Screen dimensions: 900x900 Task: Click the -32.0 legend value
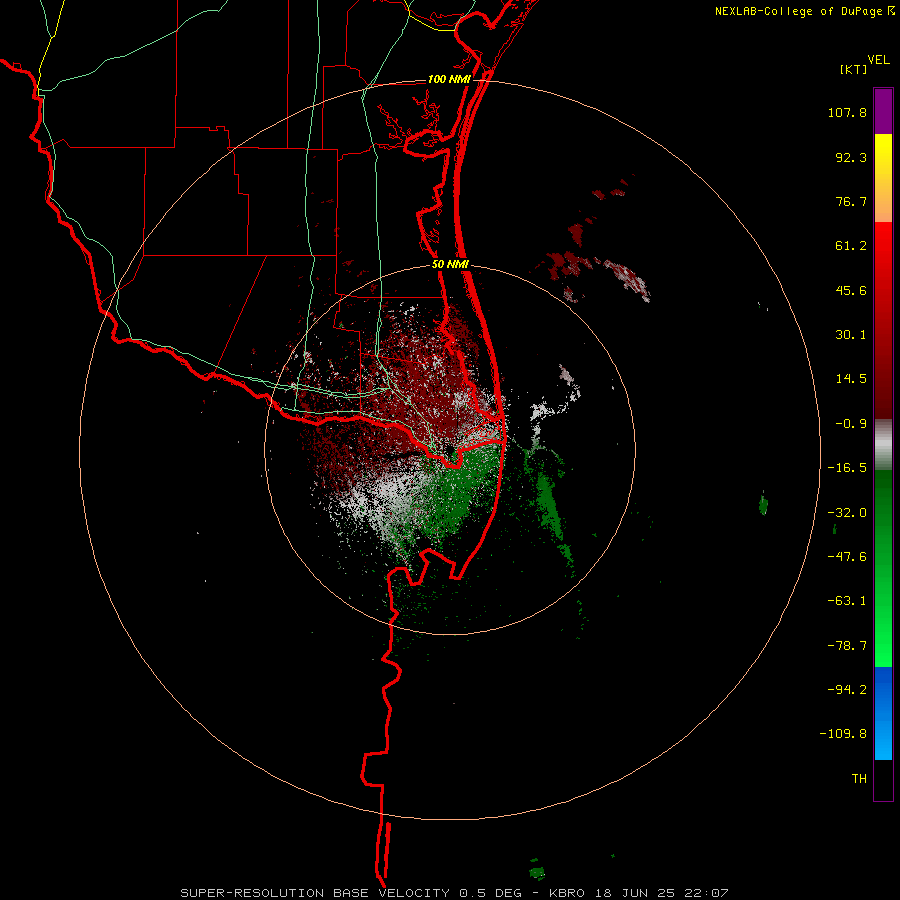pyautogui.click(x=847, y=513)
